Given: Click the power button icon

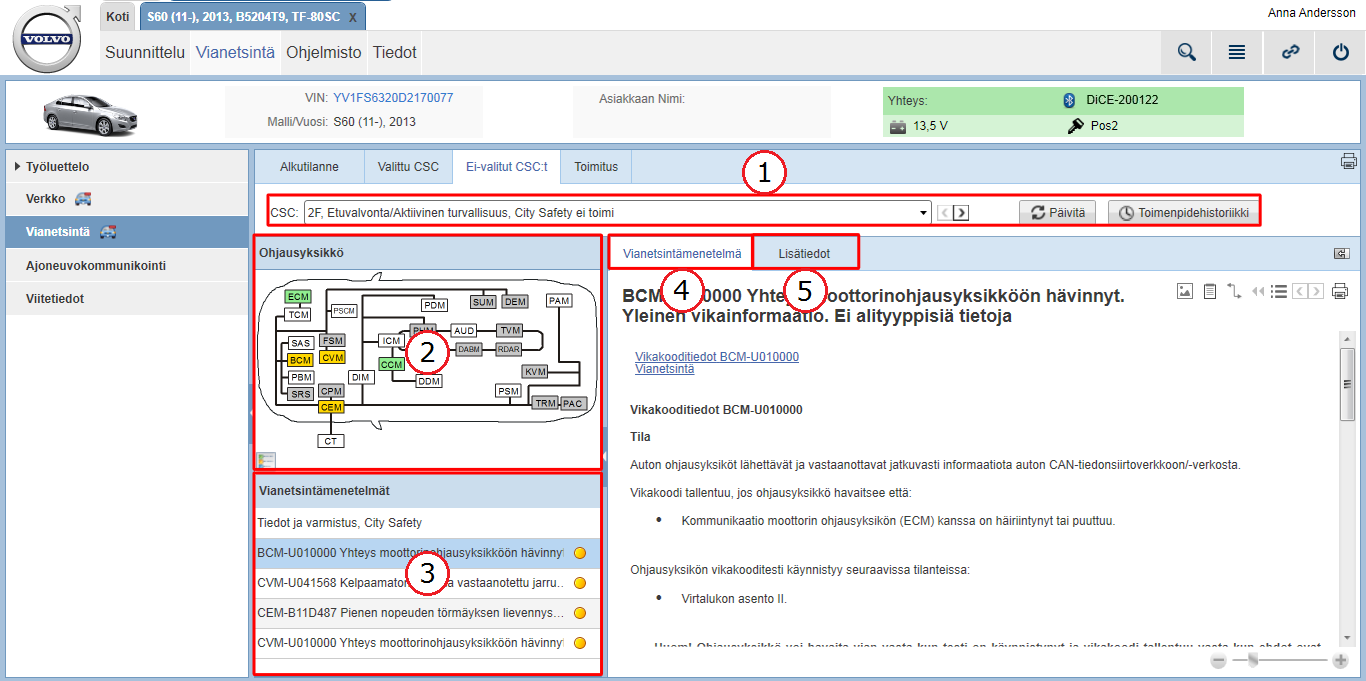Looking at the screenshot, I should pyautogui.click(x=1341, y=53).
